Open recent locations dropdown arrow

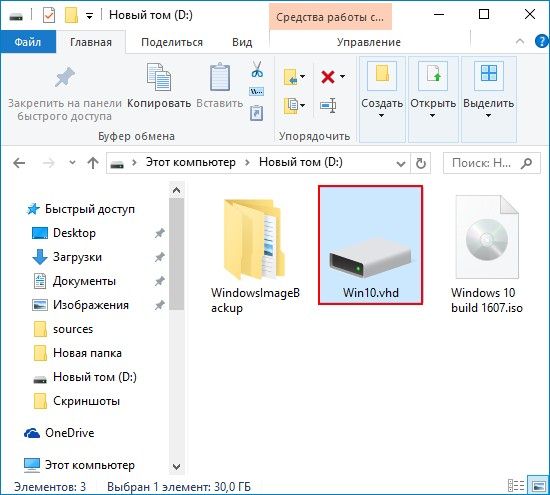click(72, 163)
